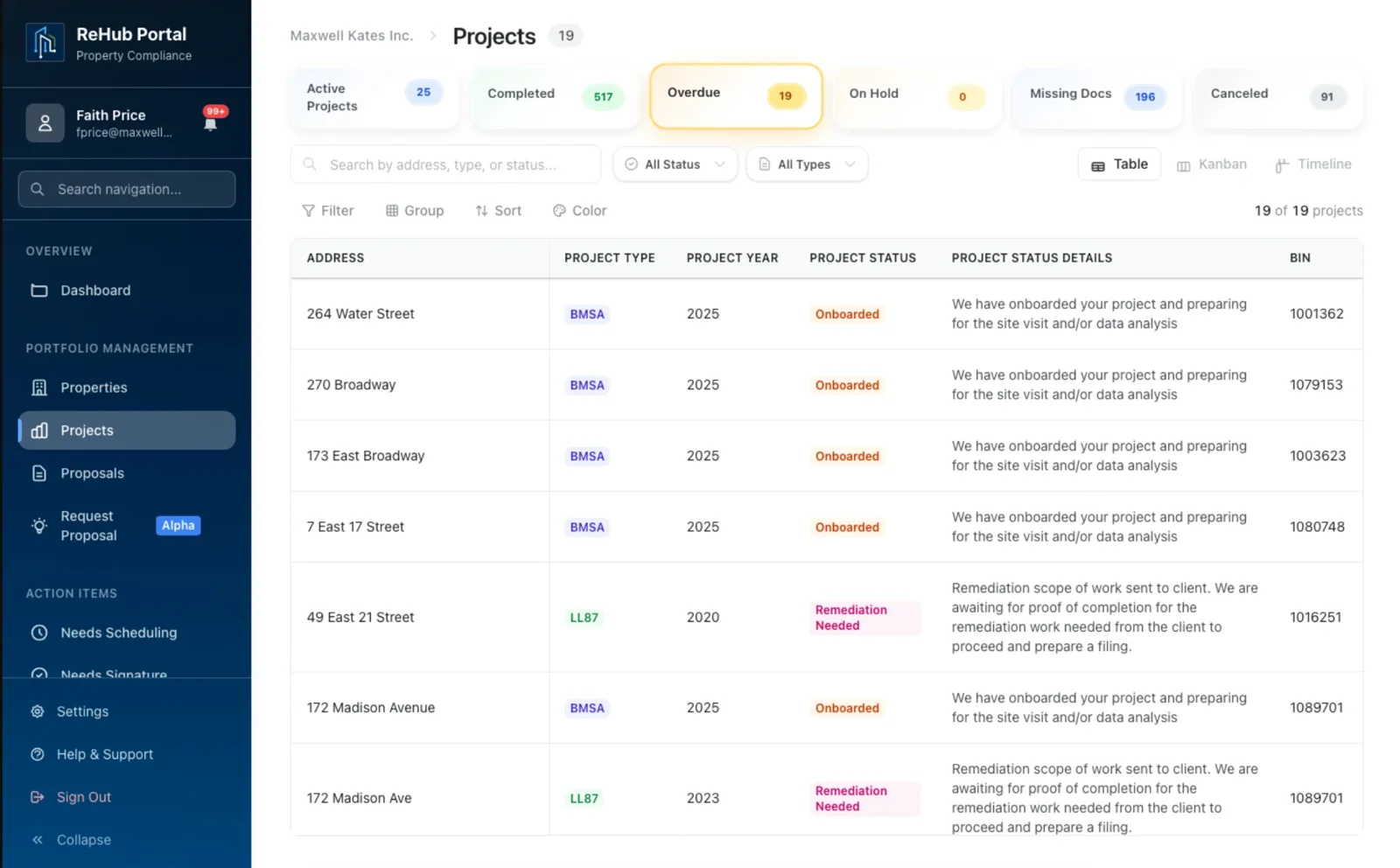The image size is (1400, 868).
Task: Switch to Kanban view
Action: click(1212, 164)
